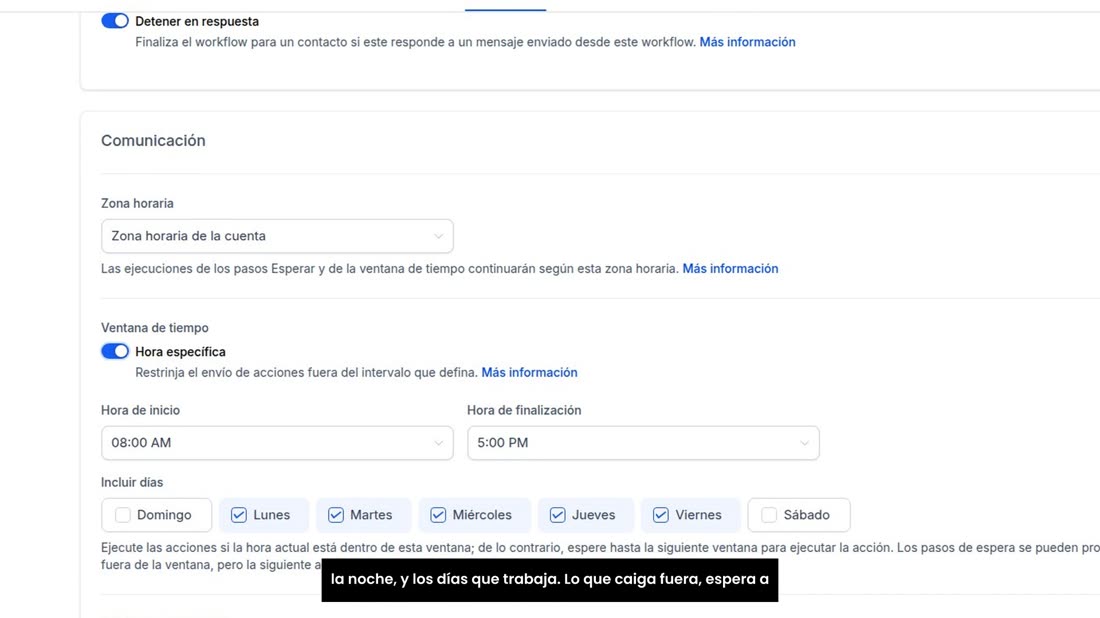Click the Comunicación section heading

click(153, 140)
